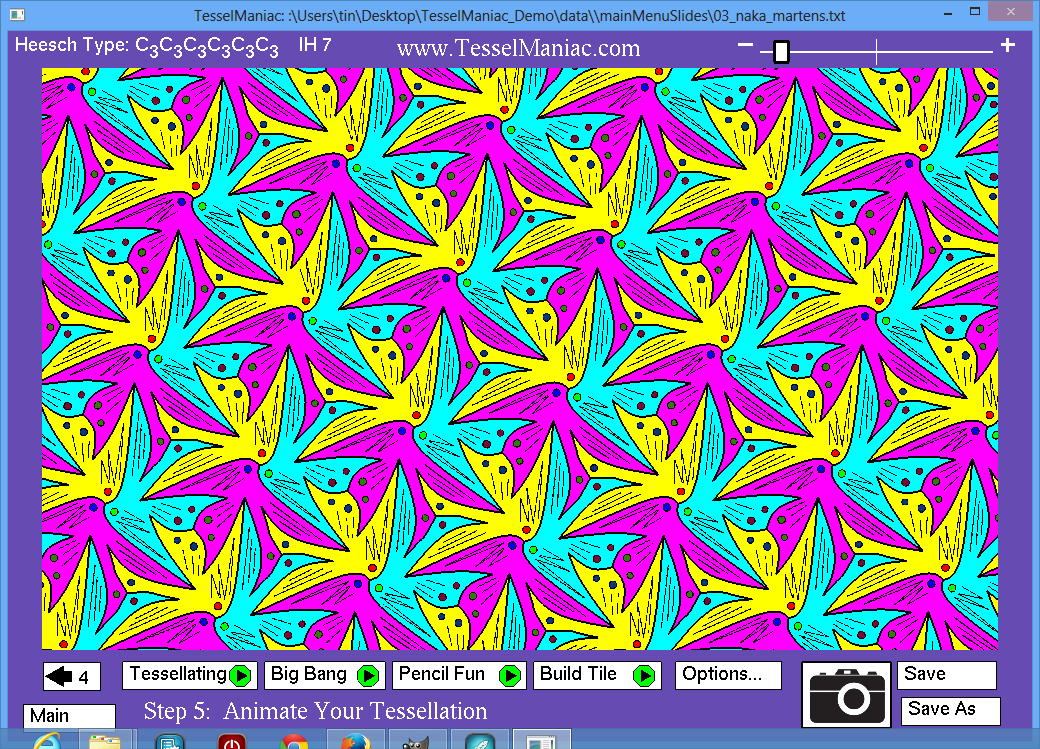Click the Heesch Type label text

(147, 46)
